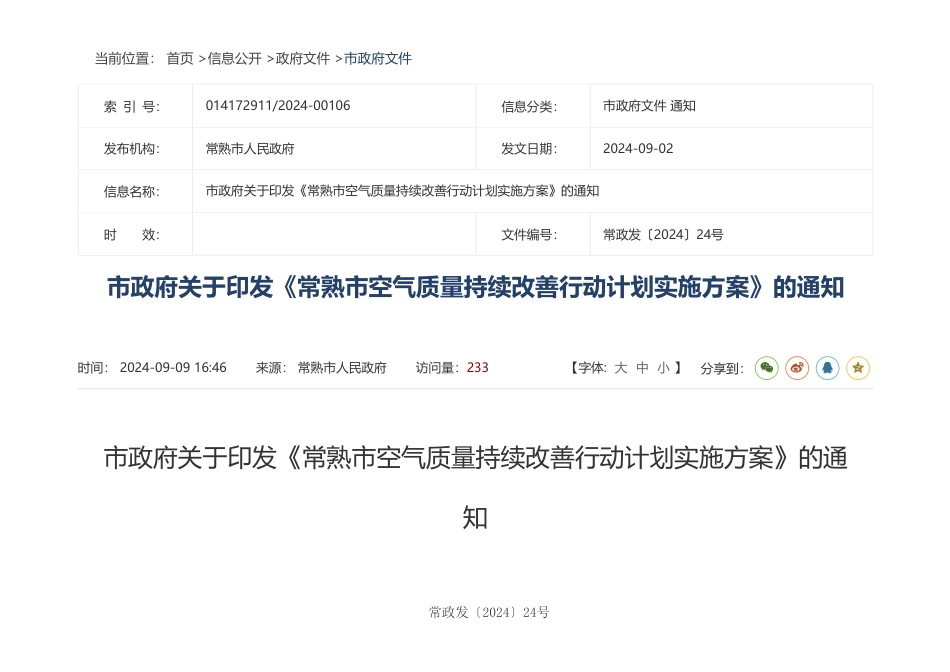Click the 信息分类 label
This screenshot has height=672, width=950.
529,107
